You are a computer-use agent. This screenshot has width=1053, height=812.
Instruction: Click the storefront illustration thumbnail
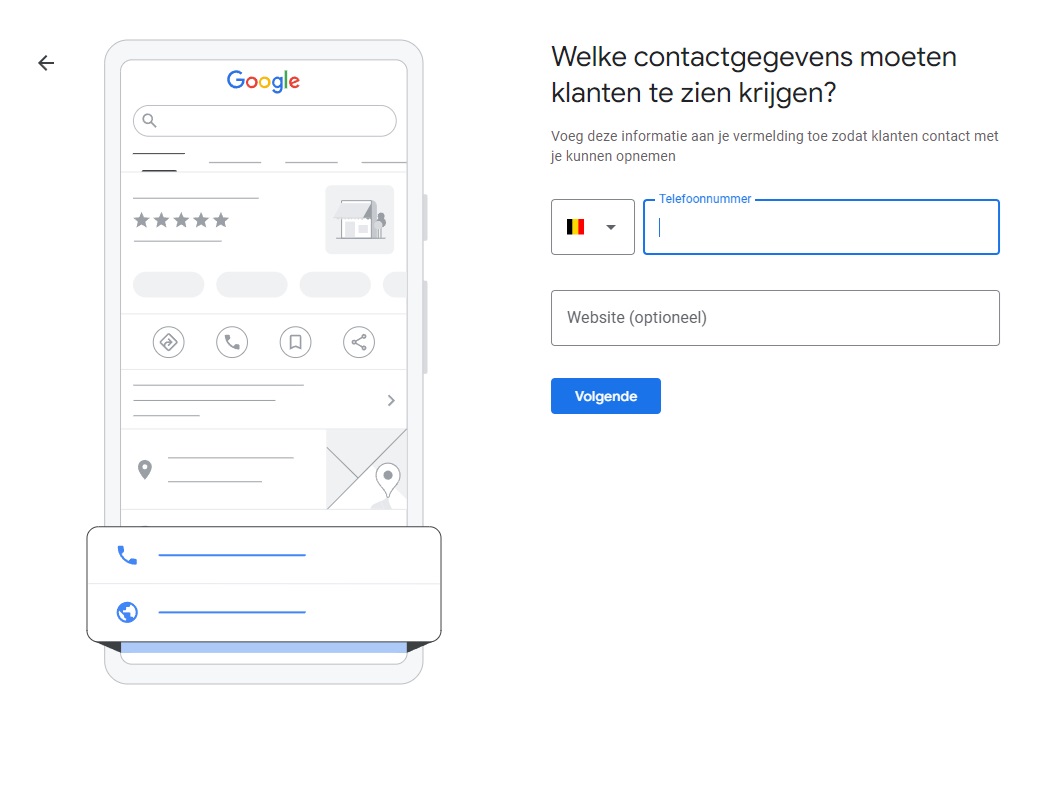[x=359, y=219]
